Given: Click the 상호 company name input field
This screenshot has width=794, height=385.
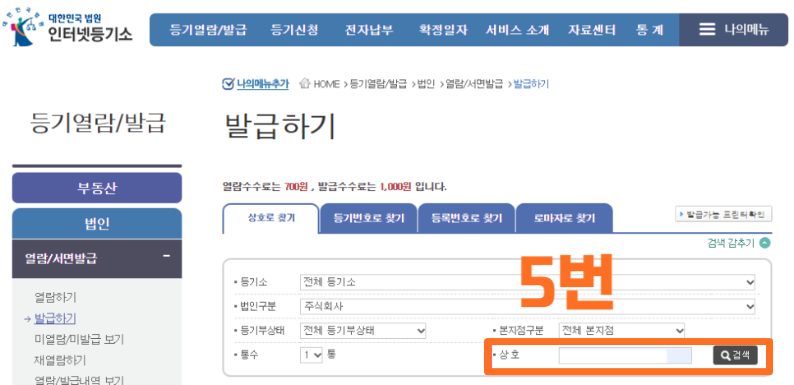Looking at the screenshot, I should coord(625,355).
